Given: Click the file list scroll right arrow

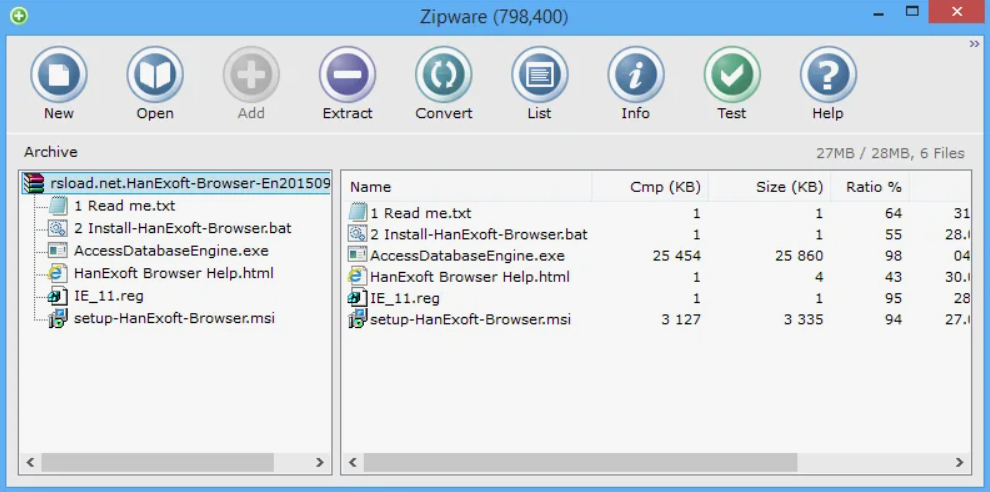Looking at the screenshot, I should [960, 462].
